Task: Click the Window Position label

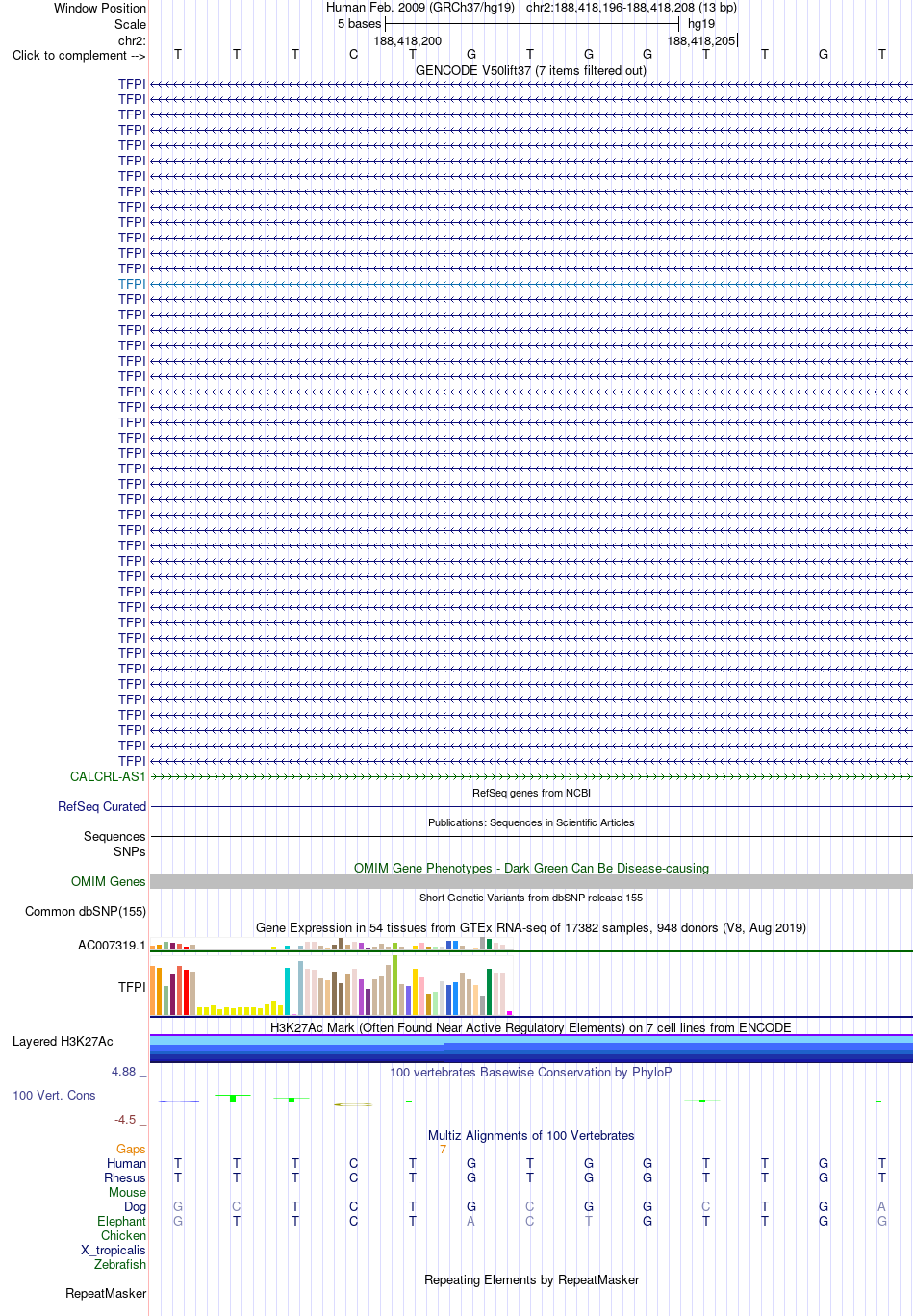Action: 100,8
